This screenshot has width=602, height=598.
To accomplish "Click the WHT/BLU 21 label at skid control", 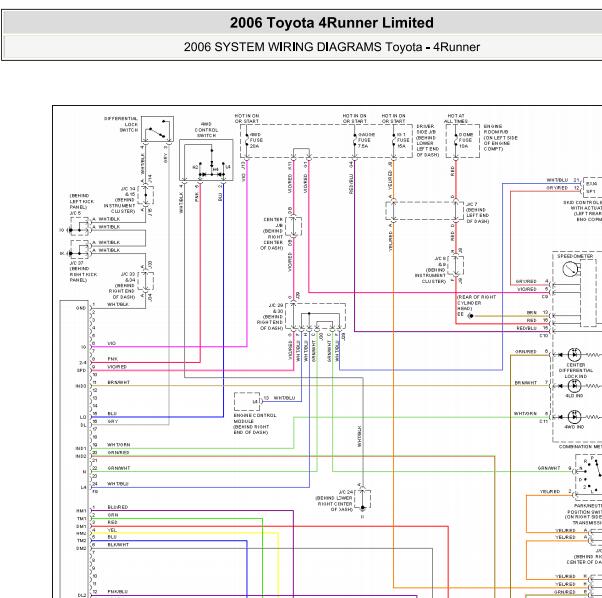I will tap(563, 180).
